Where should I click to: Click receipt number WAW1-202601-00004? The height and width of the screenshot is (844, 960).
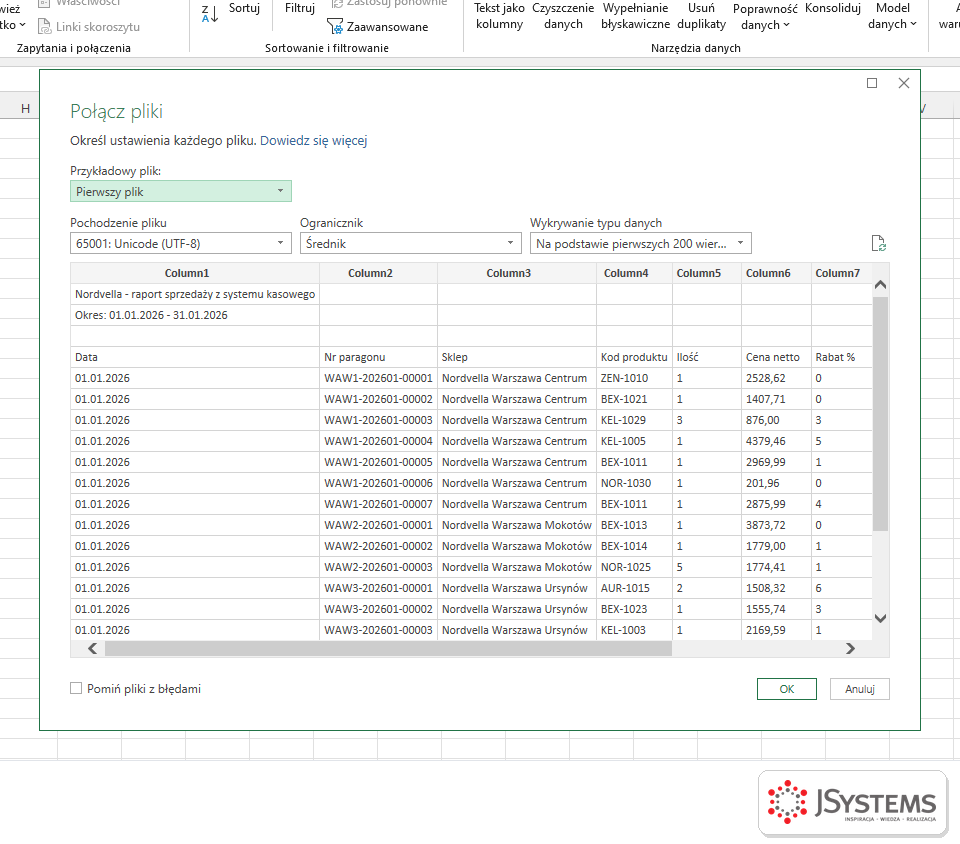378,441
